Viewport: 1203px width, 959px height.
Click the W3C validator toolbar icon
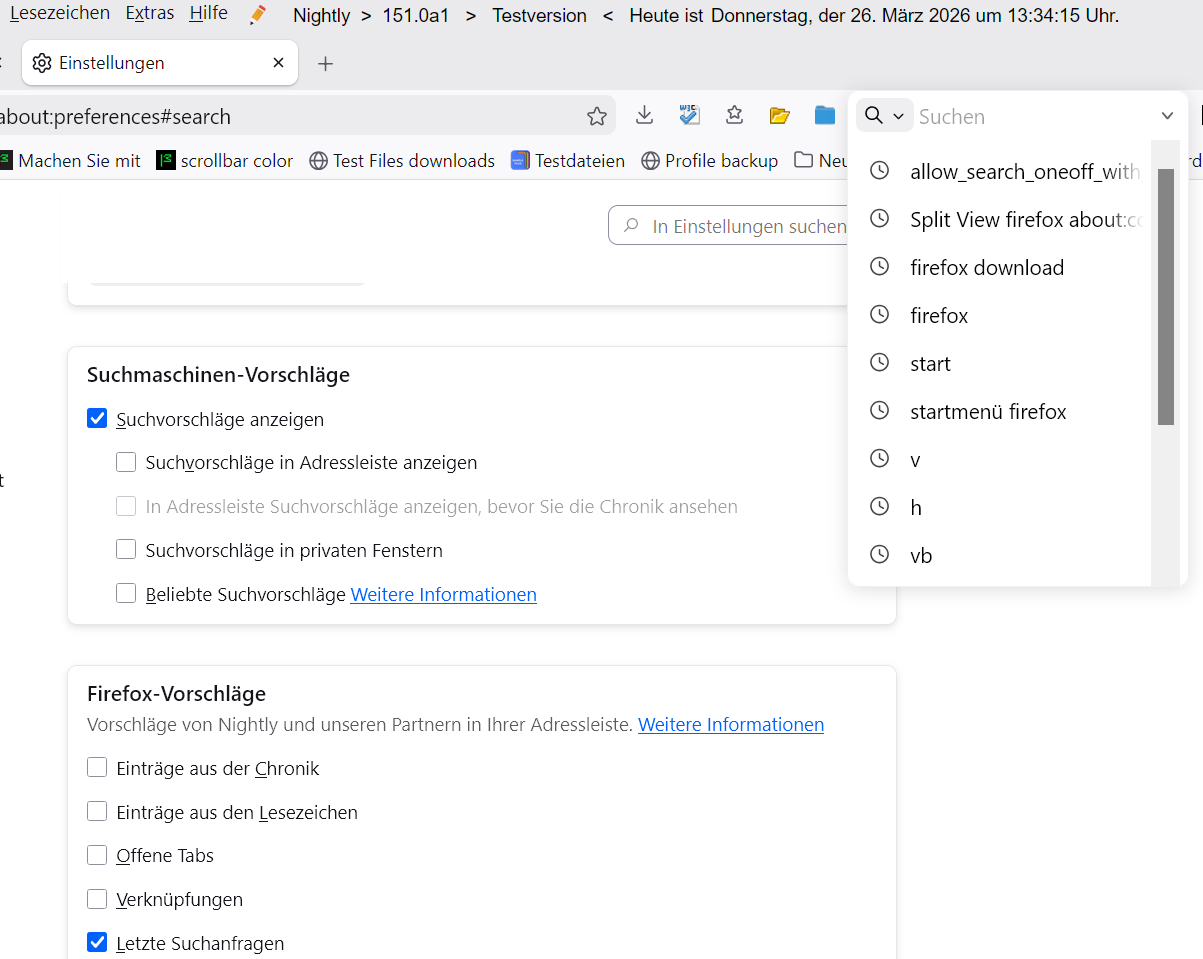[689, 115]
